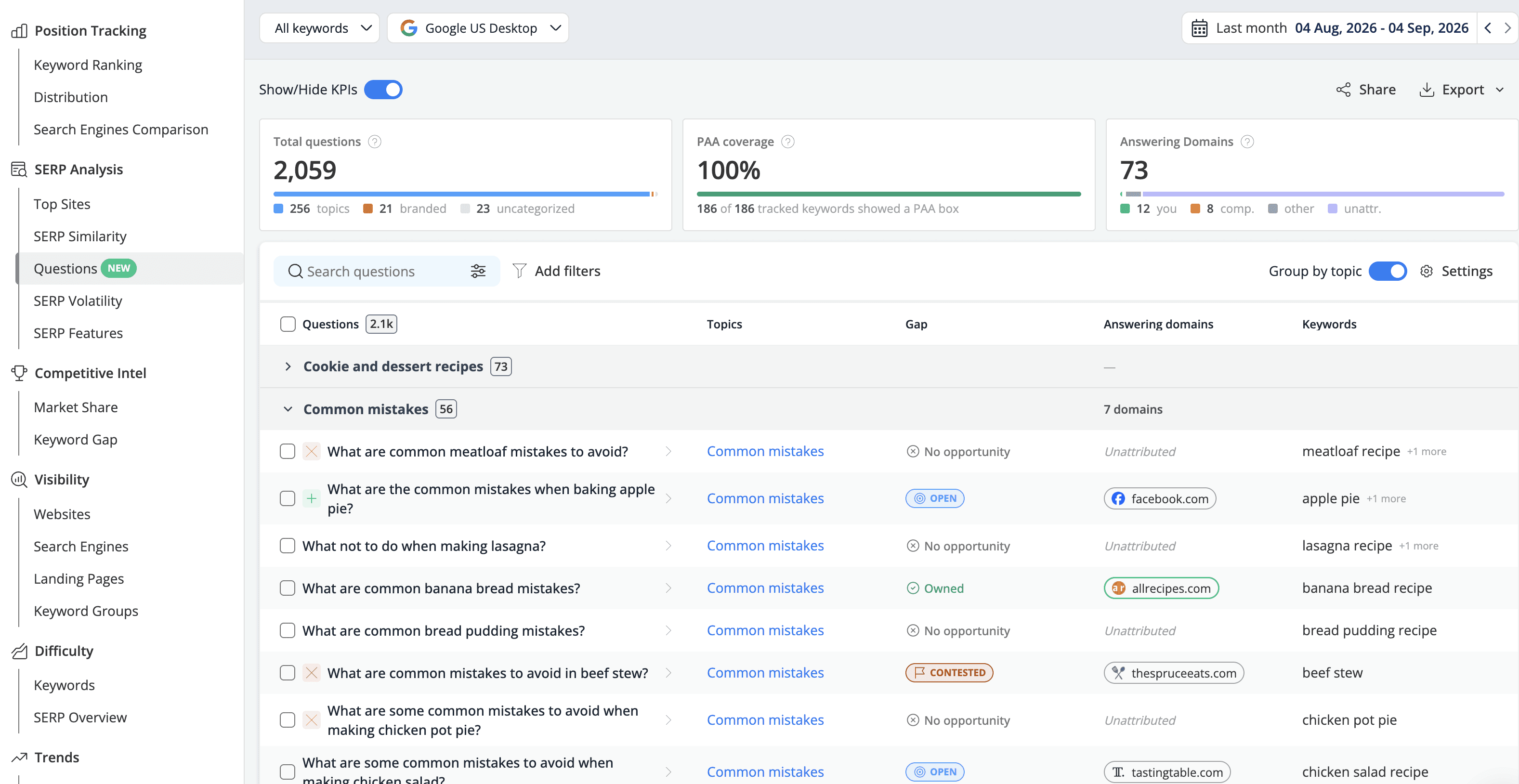Click red X marker on beef stew question

(311, 673)
